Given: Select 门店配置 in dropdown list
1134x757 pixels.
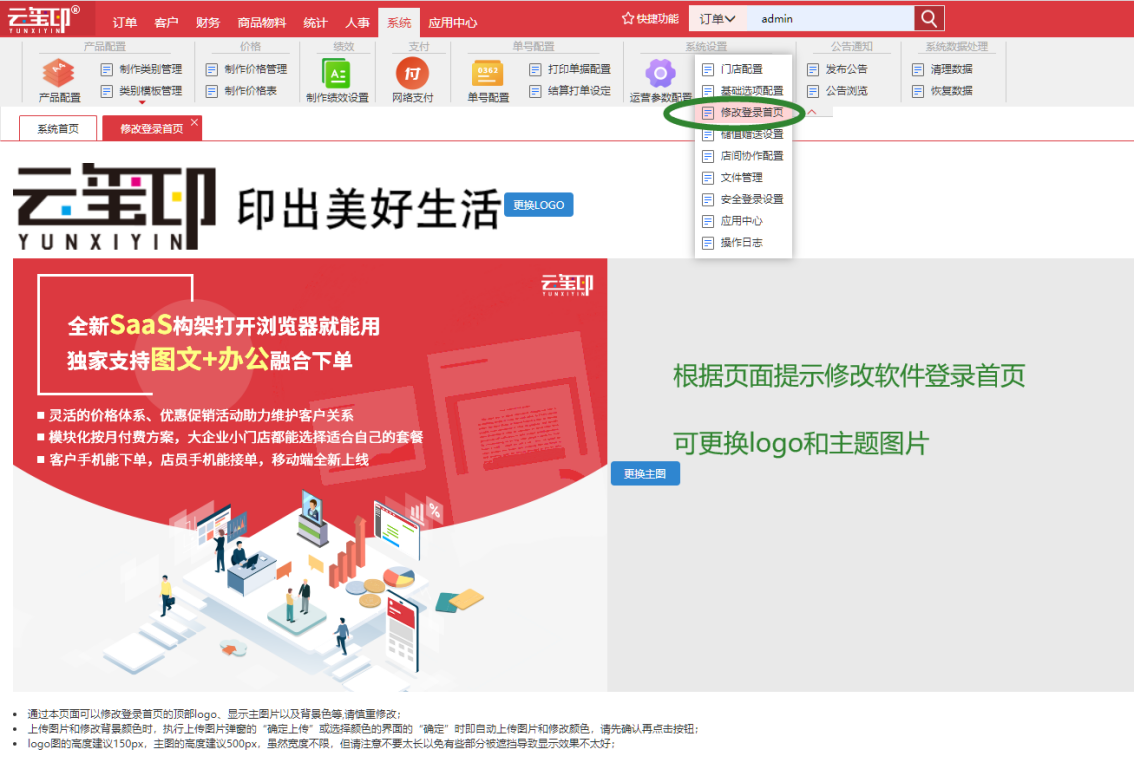Looking at the screenshot, I should (x=743, y=69).
